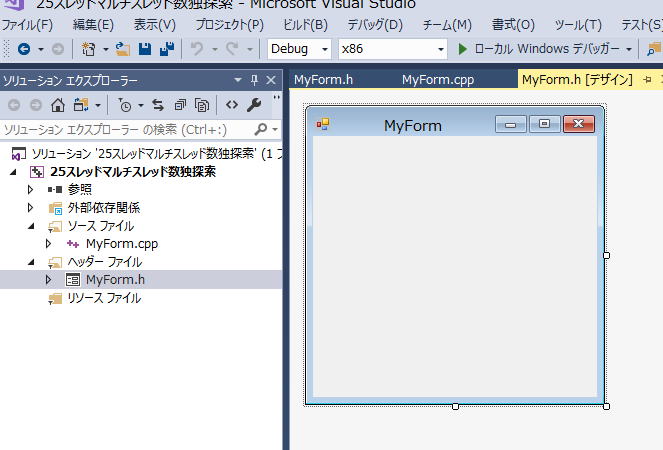The image size is (663, 450).
Task: Click the form icon in the MyForm title bar
Action: tap(323, 124)
